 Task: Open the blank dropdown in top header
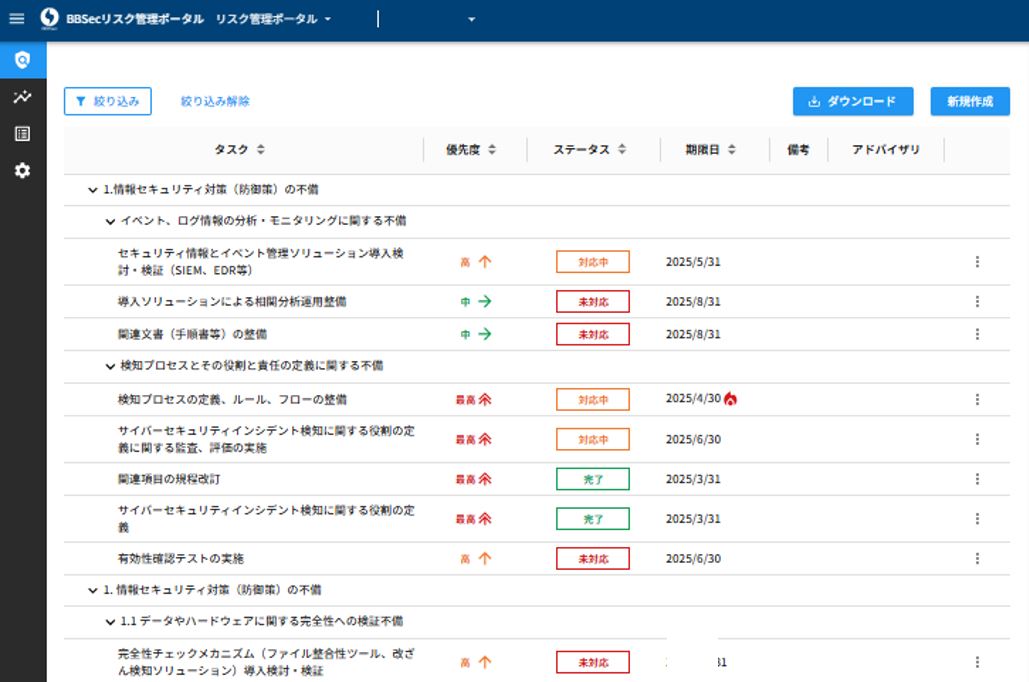pyautogui.click(x=472, y=19)
